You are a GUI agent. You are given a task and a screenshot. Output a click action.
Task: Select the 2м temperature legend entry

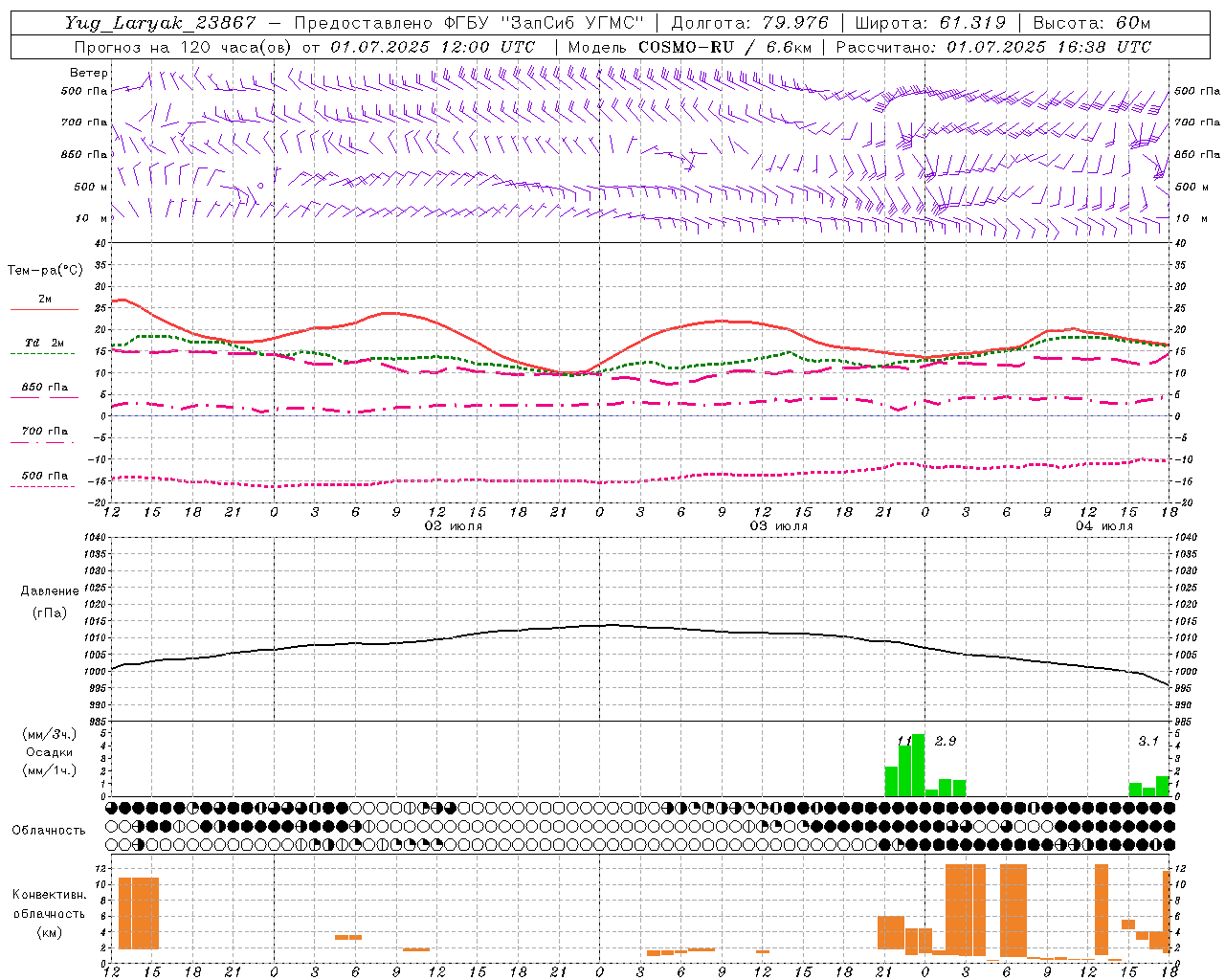click(x=45, y=299)
